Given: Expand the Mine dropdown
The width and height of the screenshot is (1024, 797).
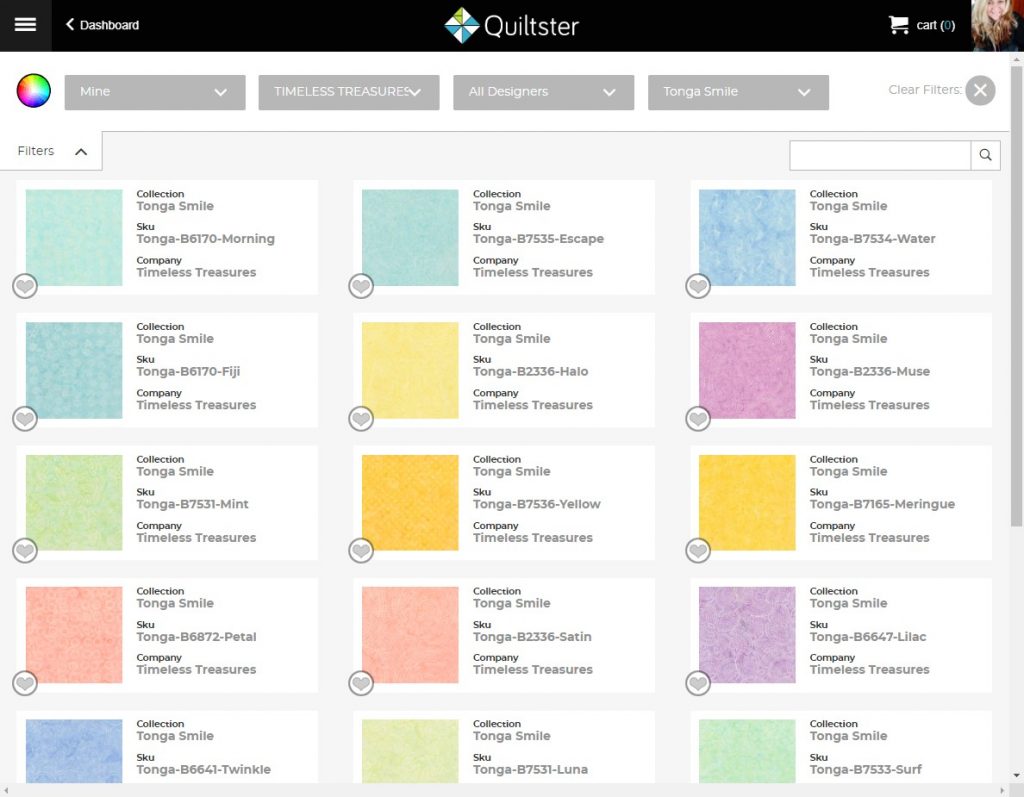Looking at the screenshot, I should point(155,92).
